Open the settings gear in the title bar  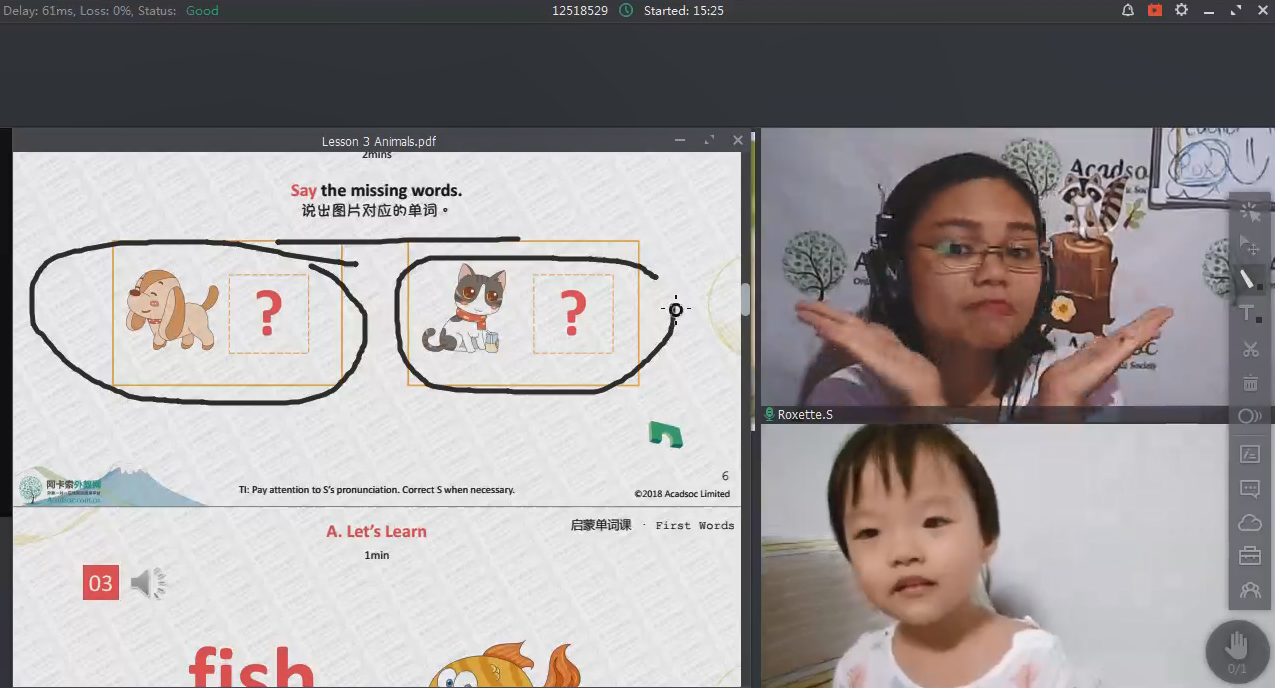tap(1181, 10)
